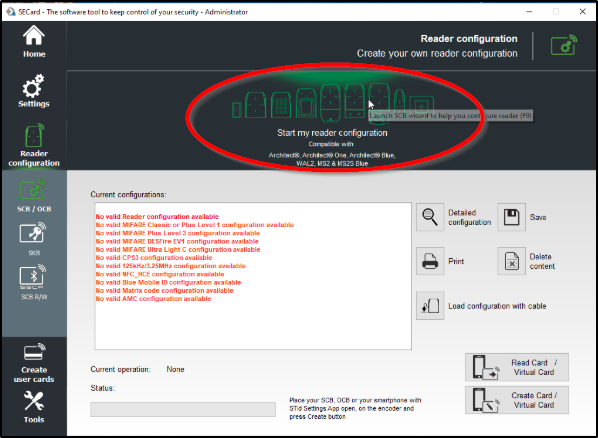Image resolution: width=598 pixels, height=438 pixels.
Task: Open the SKB key card section
Action: (34, 239)
